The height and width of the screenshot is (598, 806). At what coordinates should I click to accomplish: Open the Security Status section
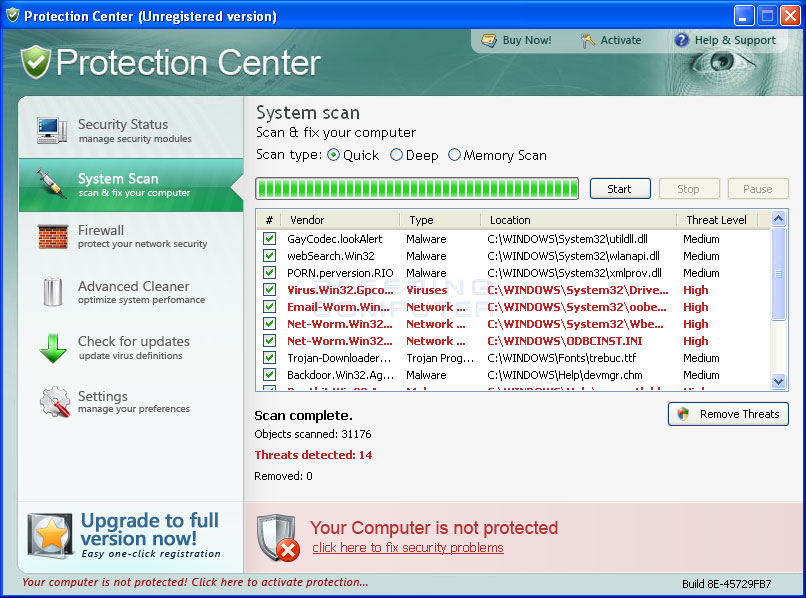[131, 131]
